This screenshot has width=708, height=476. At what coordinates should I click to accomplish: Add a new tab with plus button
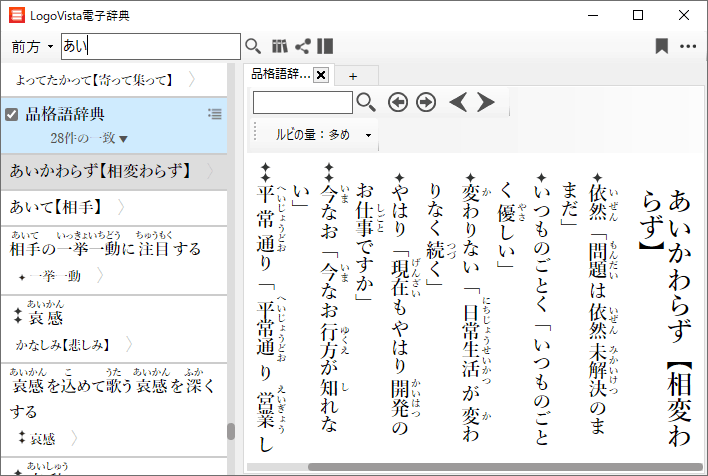[x=352, y=75]
